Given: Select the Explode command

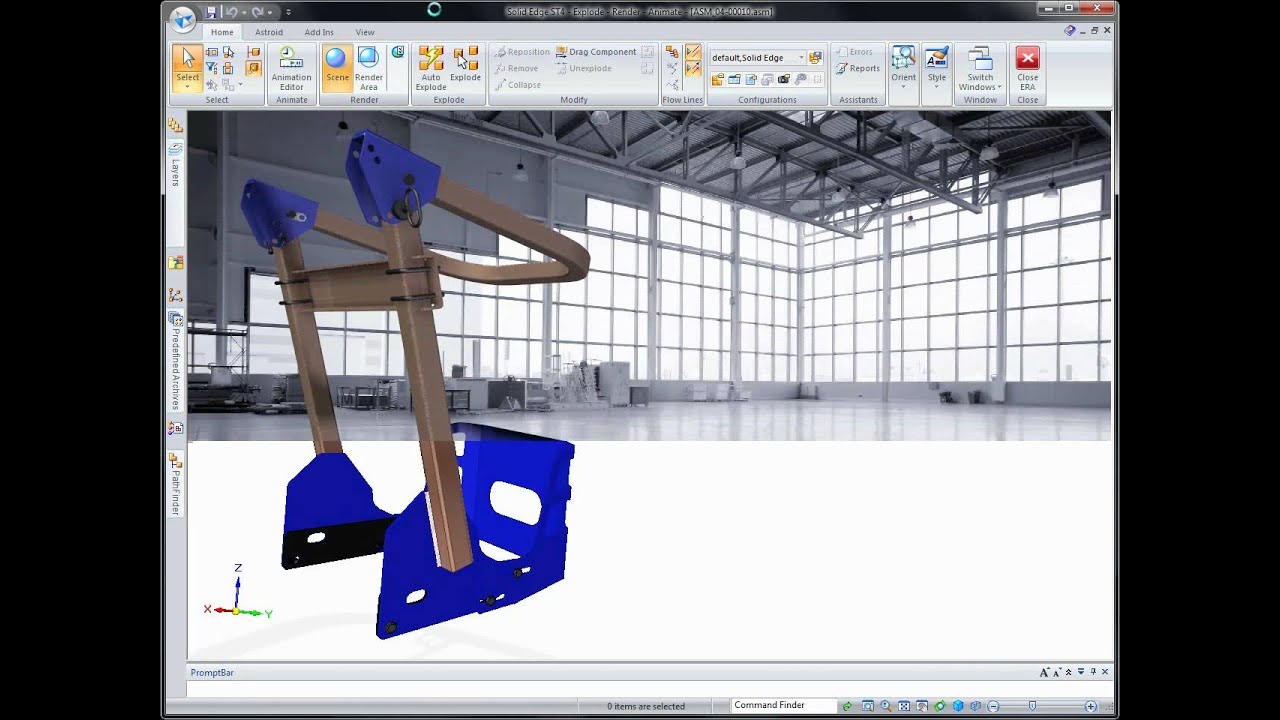Looking at the screenshot, I should click(465, 64).
